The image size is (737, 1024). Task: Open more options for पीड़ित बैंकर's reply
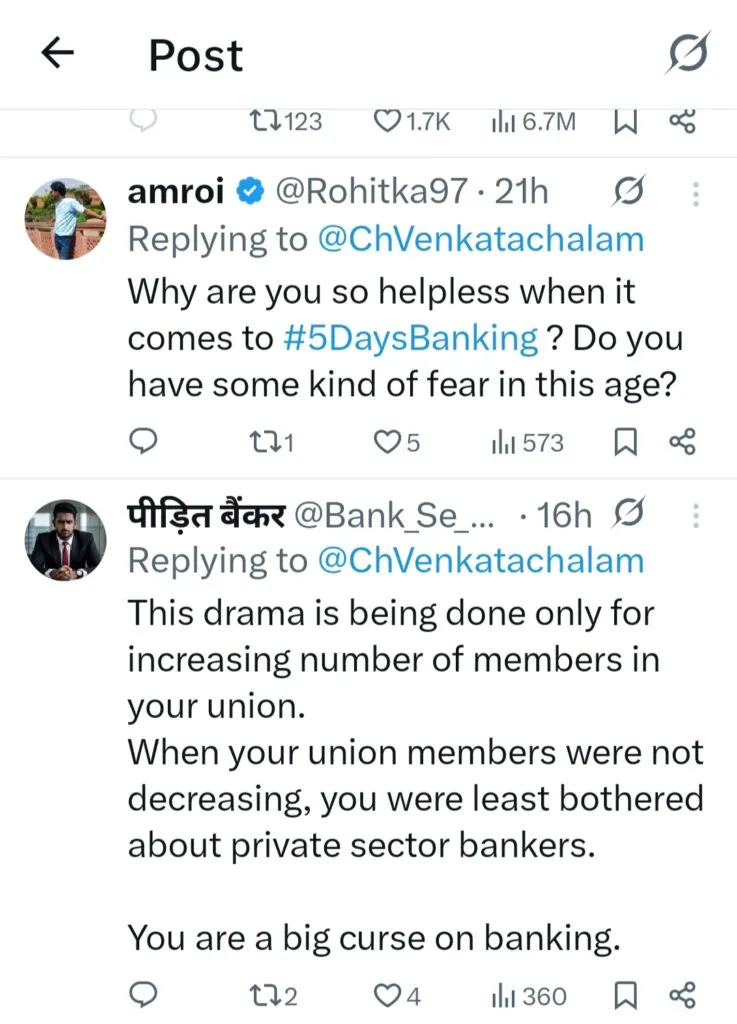[697, 516]
